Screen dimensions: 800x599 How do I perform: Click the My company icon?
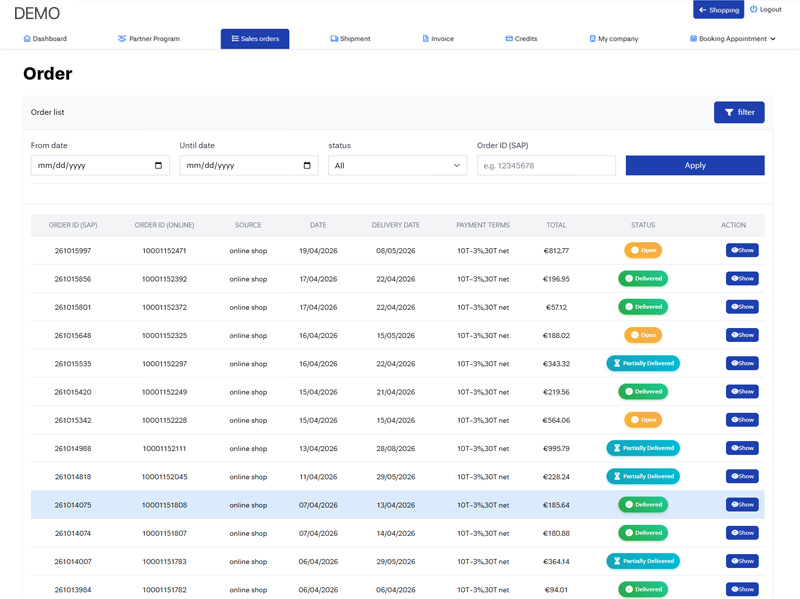(x=593, y=39)
